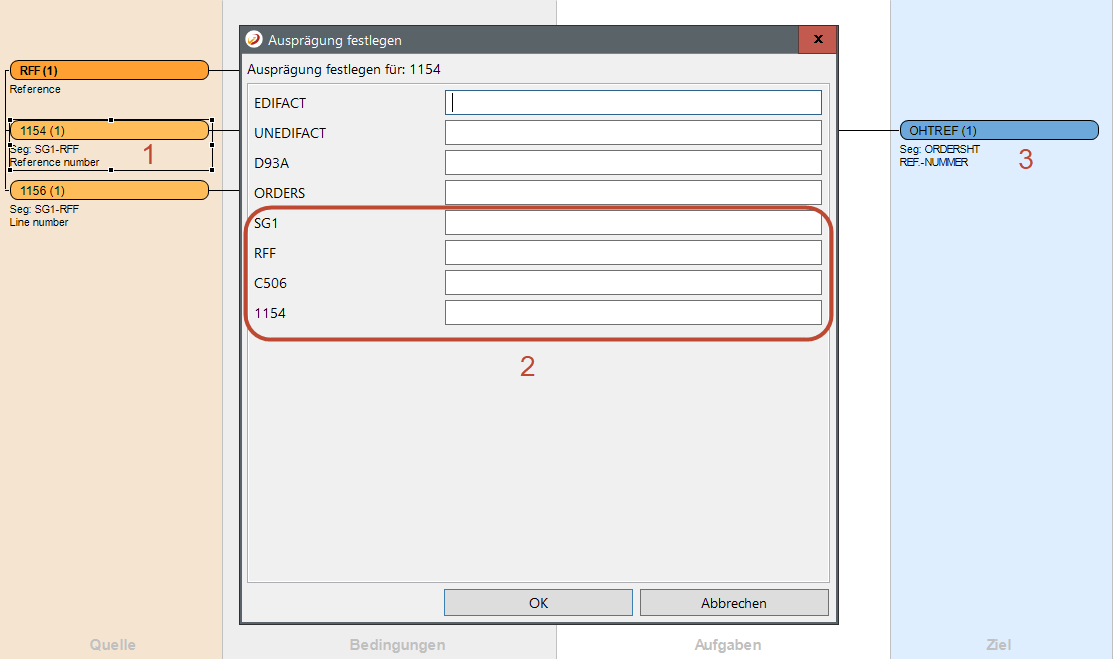This screenshot has height=659, width=1113.
Task: Click the Bedingungen column label
Action: 397,645
